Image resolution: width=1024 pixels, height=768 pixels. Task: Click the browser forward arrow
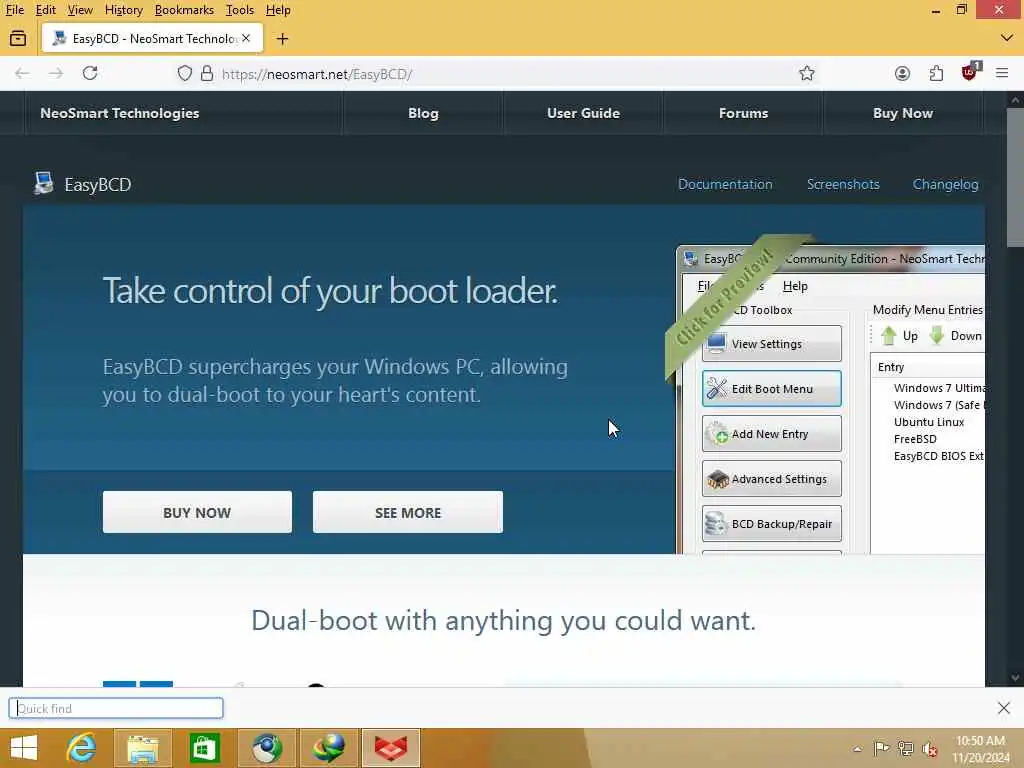[x=56, y=74]
